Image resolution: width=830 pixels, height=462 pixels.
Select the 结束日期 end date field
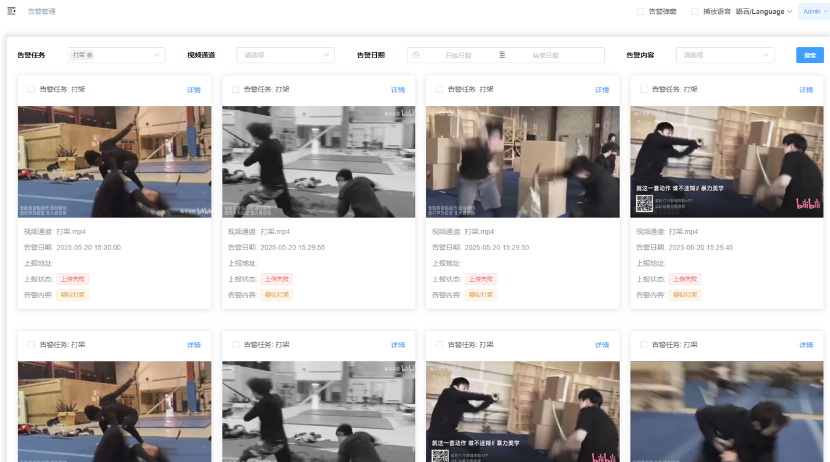coord(545,55)
